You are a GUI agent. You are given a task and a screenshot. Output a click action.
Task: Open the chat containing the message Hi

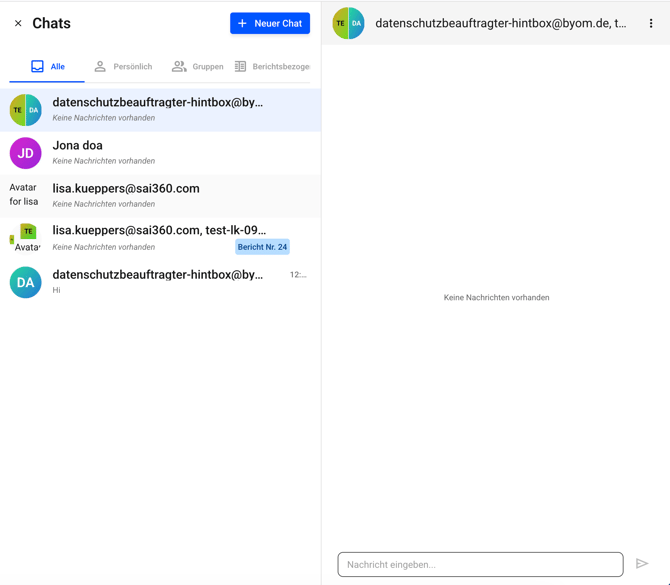pos(160,281)
